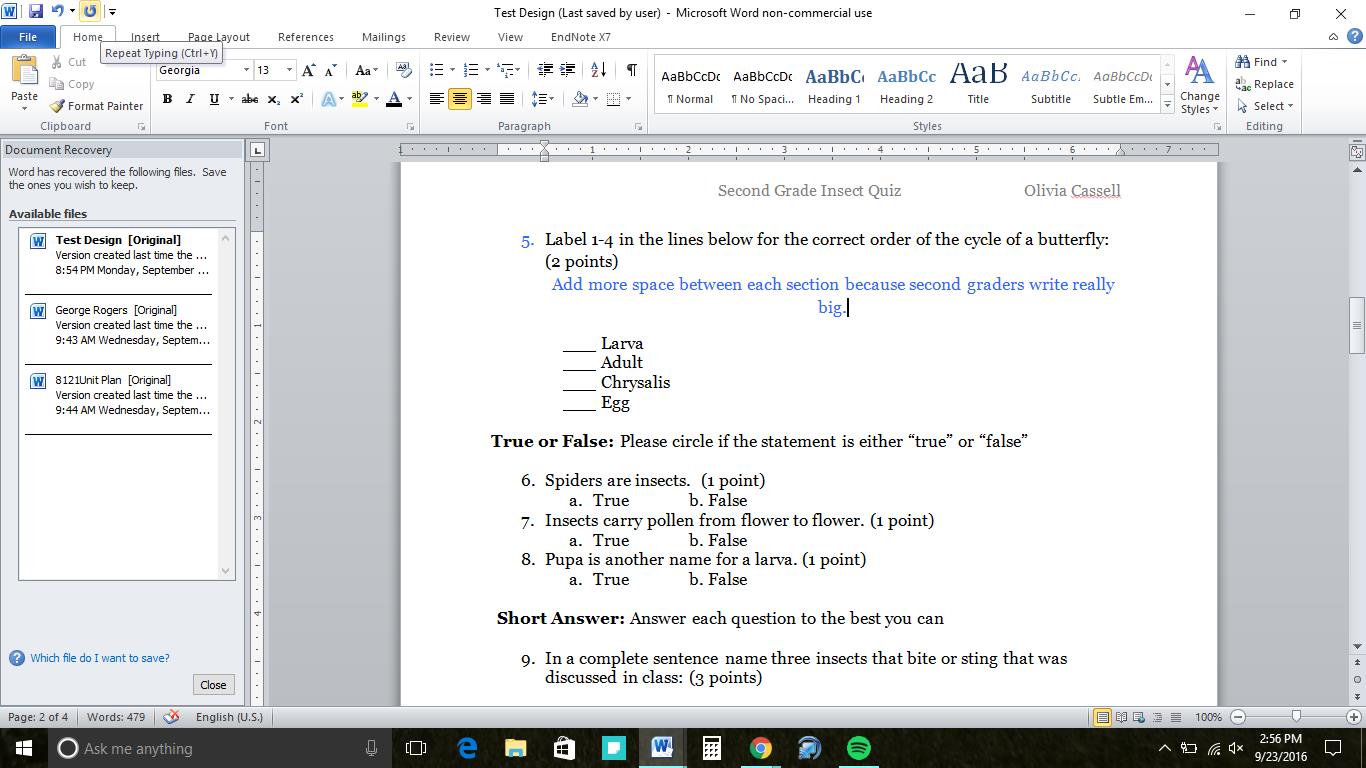Open Spotify from the taskbar
This screenshot has height=768, width=1366.
(858, 748)
